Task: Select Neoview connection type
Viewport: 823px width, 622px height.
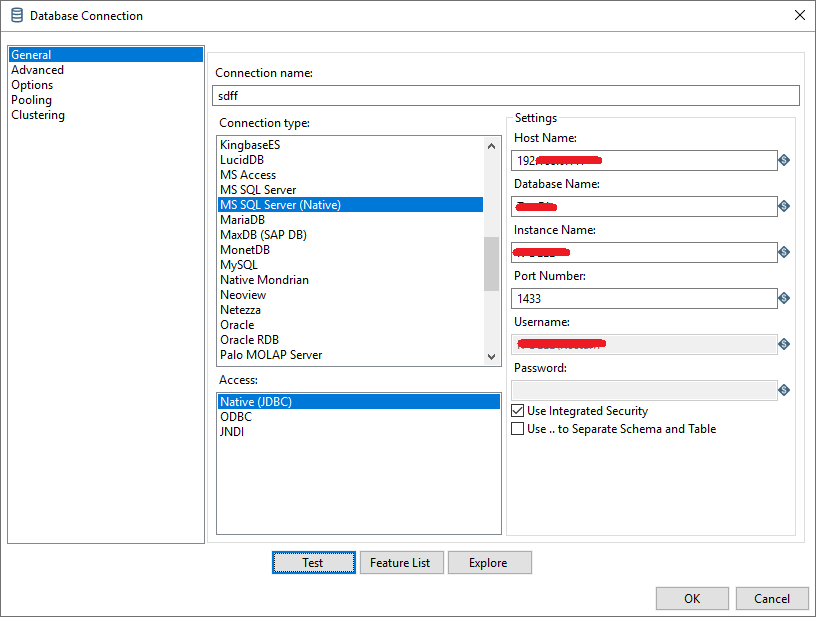Action: point(353,297)
